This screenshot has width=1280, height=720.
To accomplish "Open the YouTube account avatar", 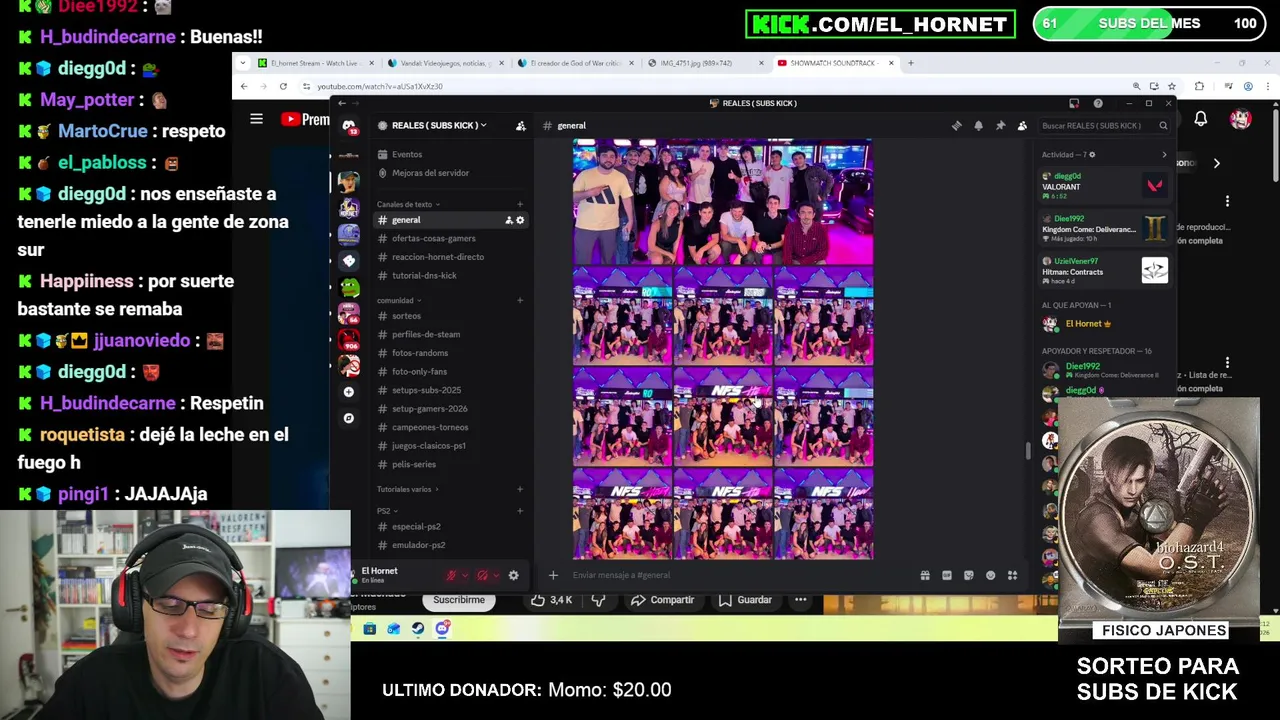I will point(1241,119).
